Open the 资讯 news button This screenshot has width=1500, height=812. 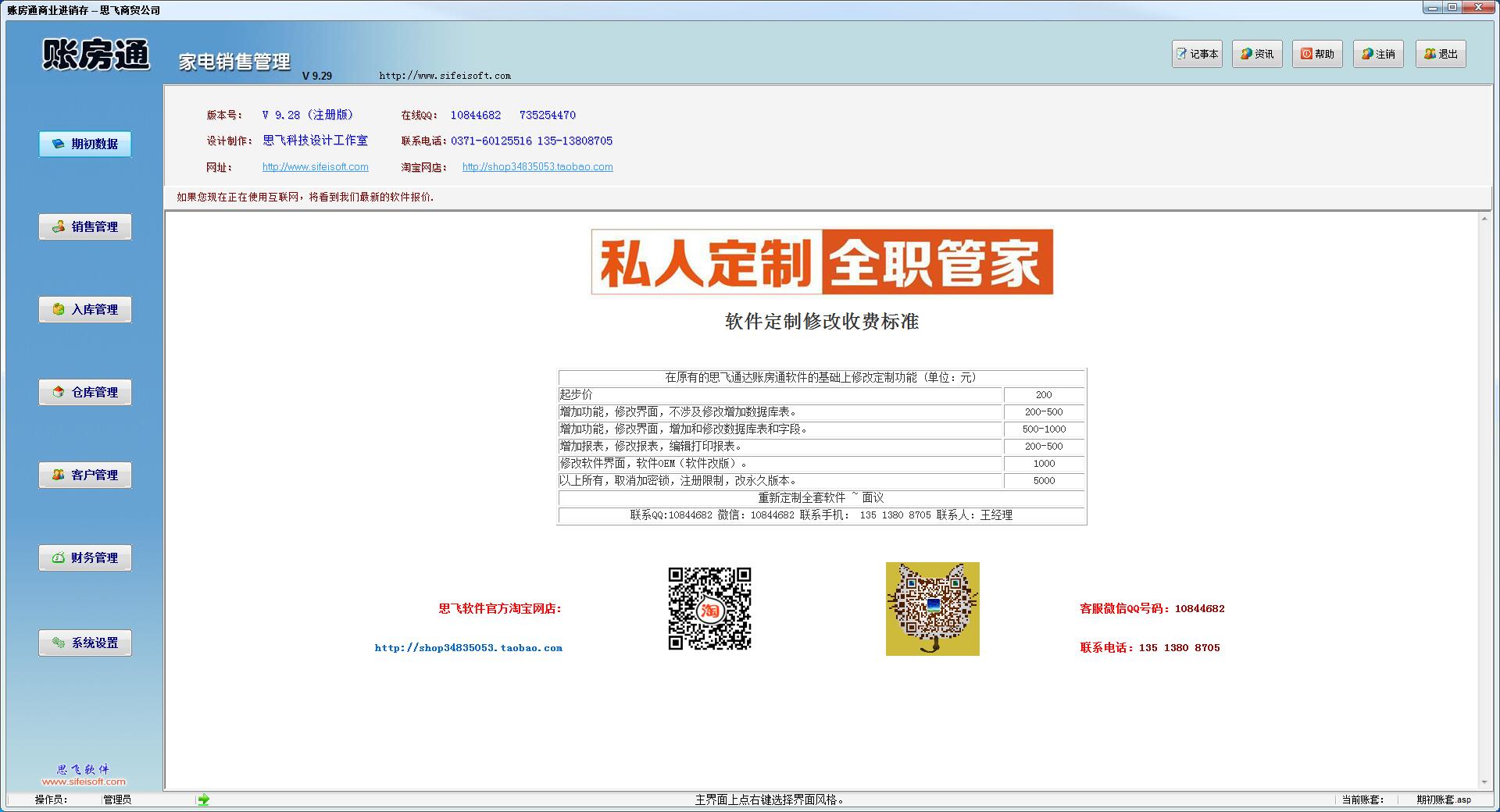tap(1257, 54)
